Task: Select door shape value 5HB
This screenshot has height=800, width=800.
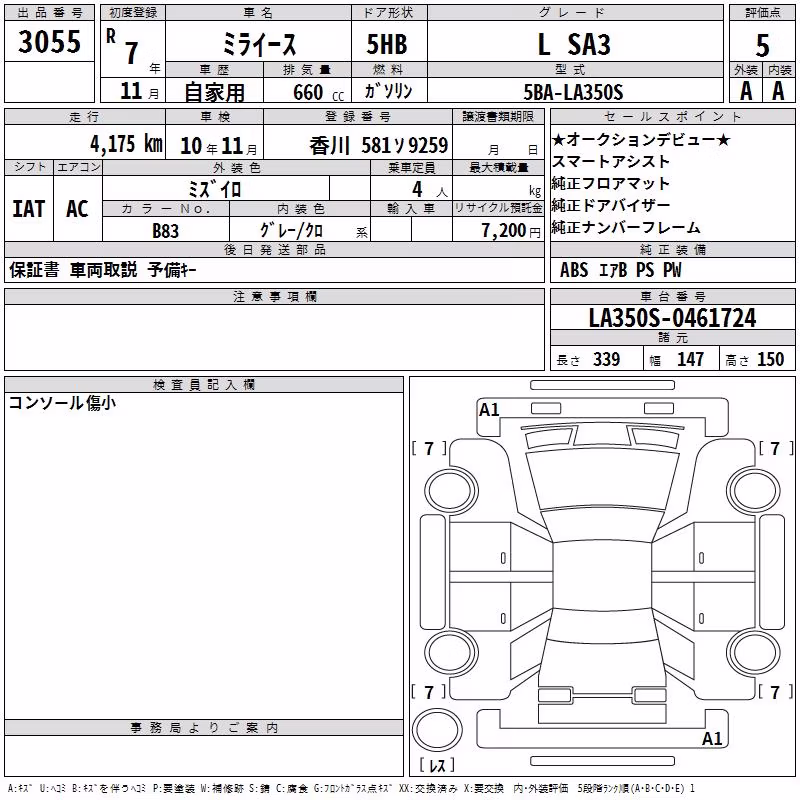Action: tap(387, 44)
